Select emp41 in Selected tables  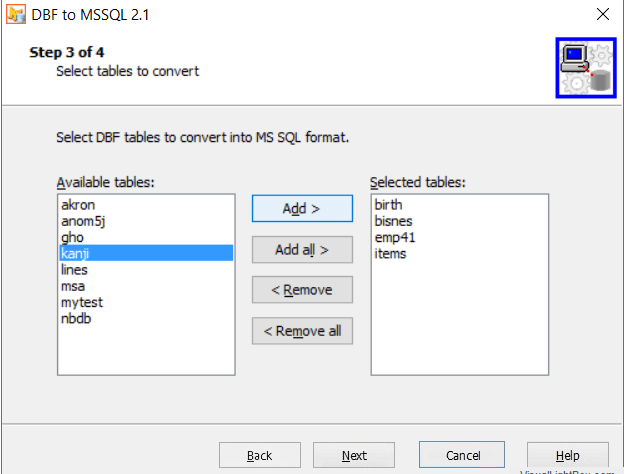click(460, 238)
